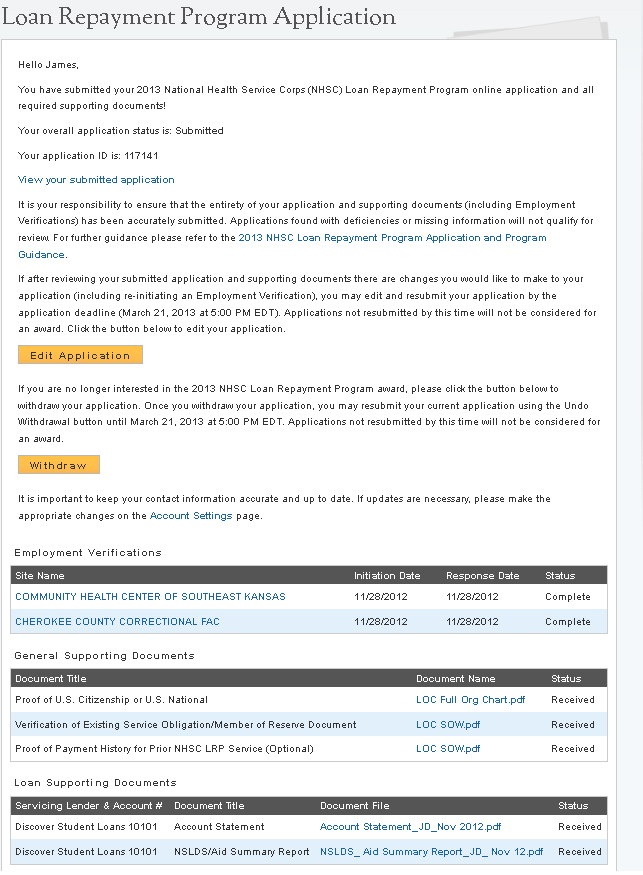The width and height of the screenshot is (643, 875).
Task: Open LOC Full Org Chart.pdf document
Action: (x=470, y=700)
